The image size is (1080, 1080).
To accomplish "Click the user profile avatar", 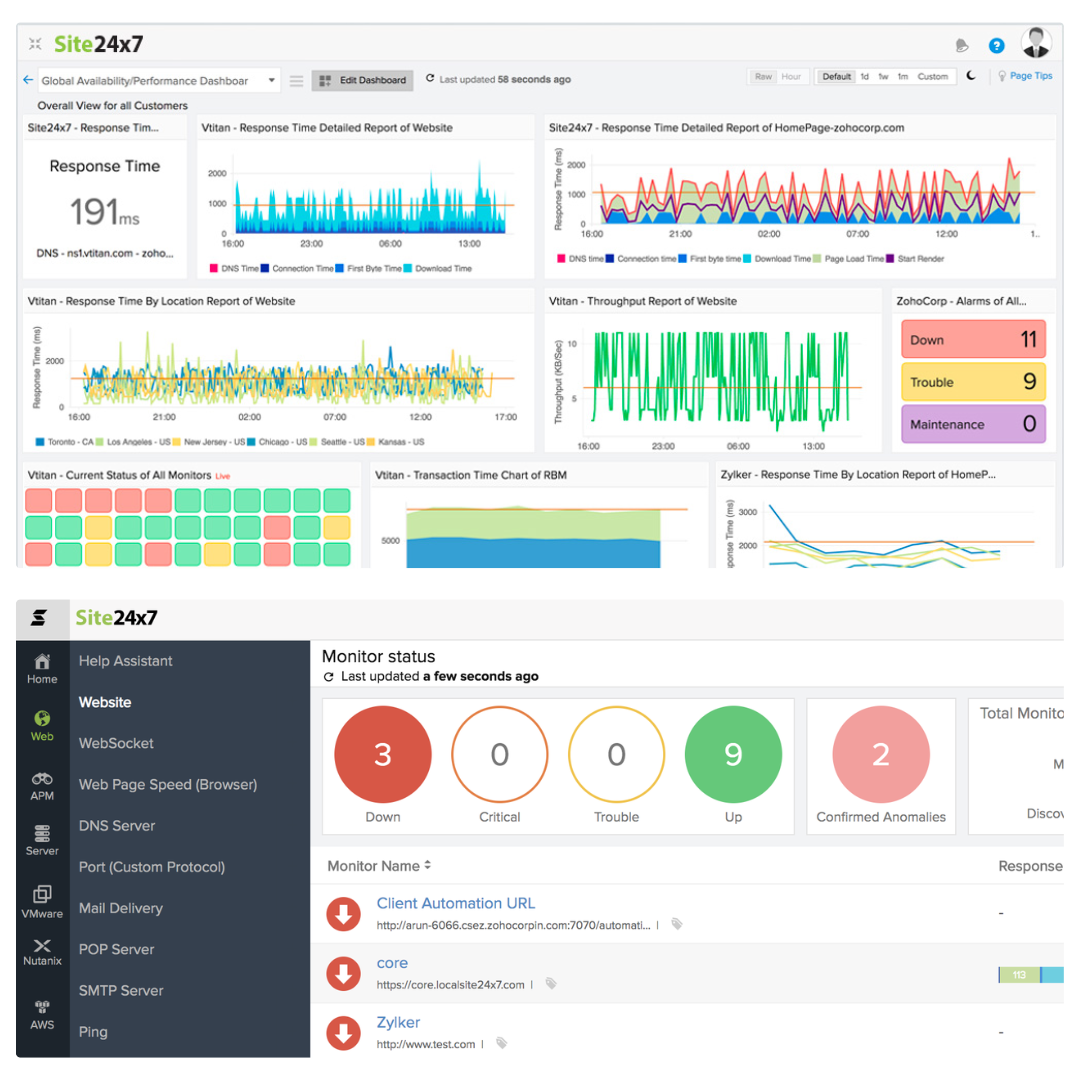I will click(x=1035, y=44).
